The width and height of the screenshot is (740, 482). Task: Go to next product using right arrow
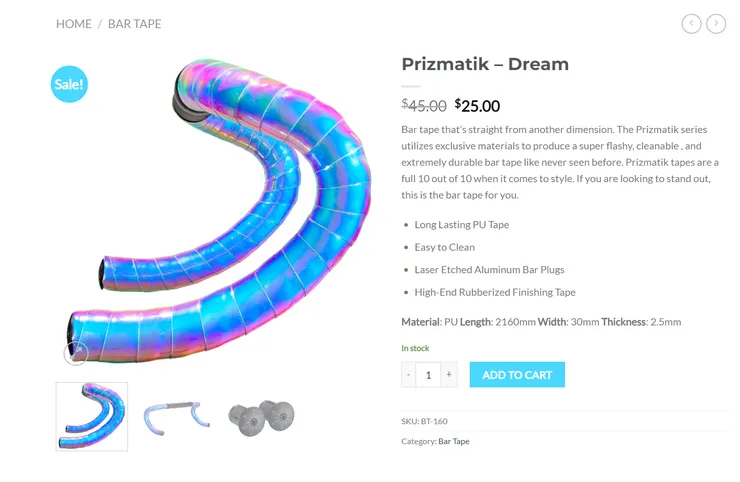tap(716, 24)
